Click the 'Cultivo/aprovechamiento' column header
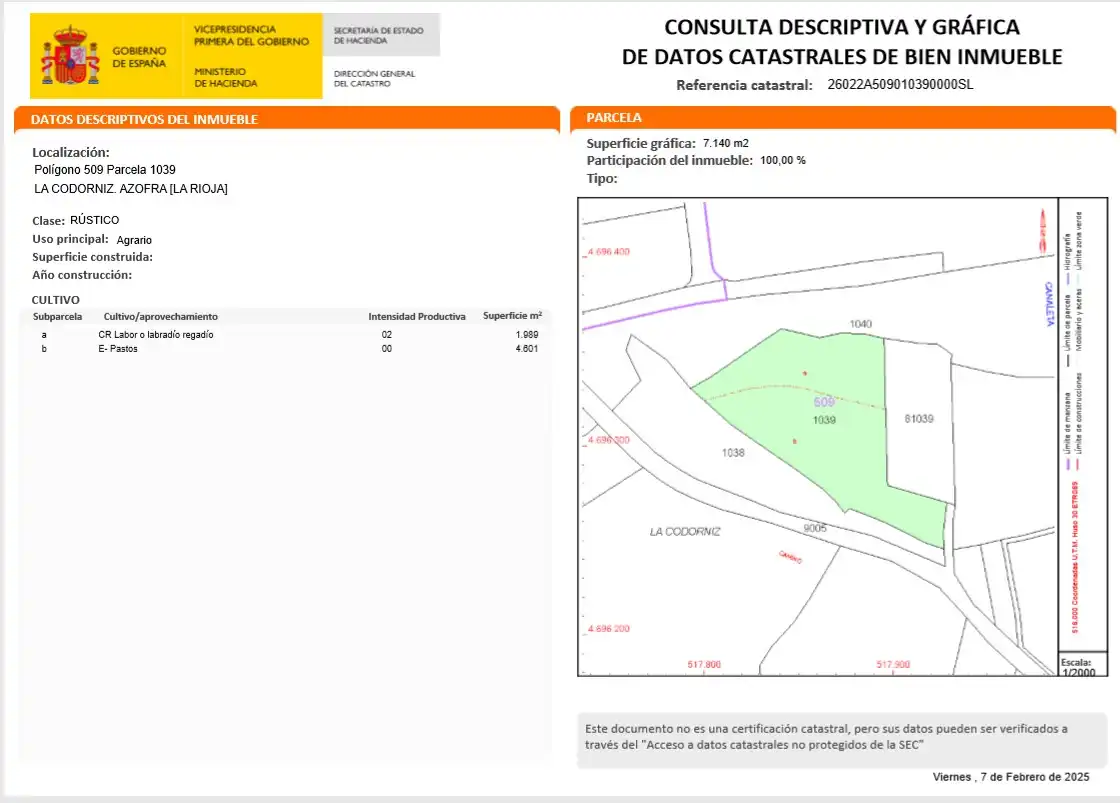The height and width of the screenshot is (803, 1120). click(161, 316)
